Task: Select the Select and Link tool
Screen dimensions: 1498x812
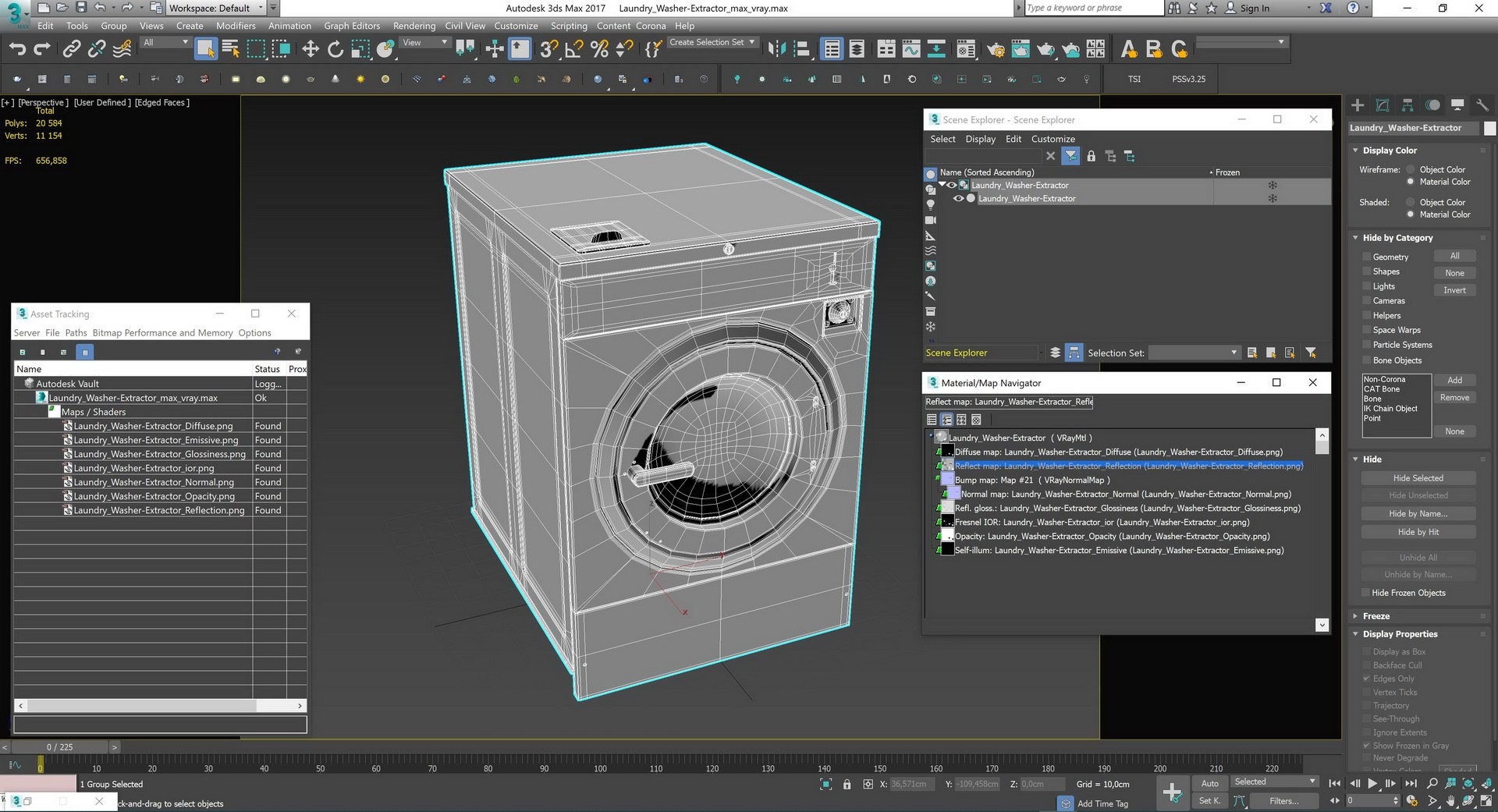Action: pyautogui.click(x=71, y=49)
